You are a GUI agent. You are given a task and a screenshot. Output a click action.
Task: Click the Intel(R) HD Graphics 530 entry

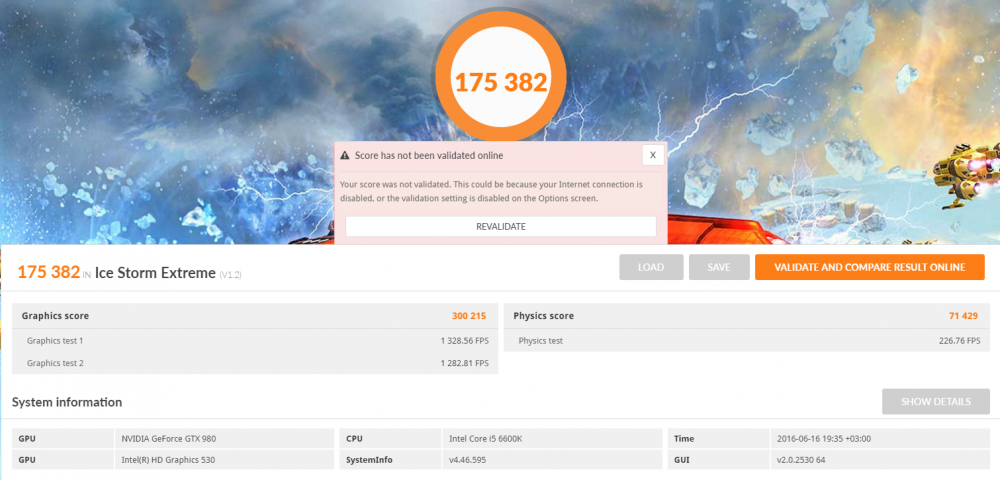click(166, 460)
